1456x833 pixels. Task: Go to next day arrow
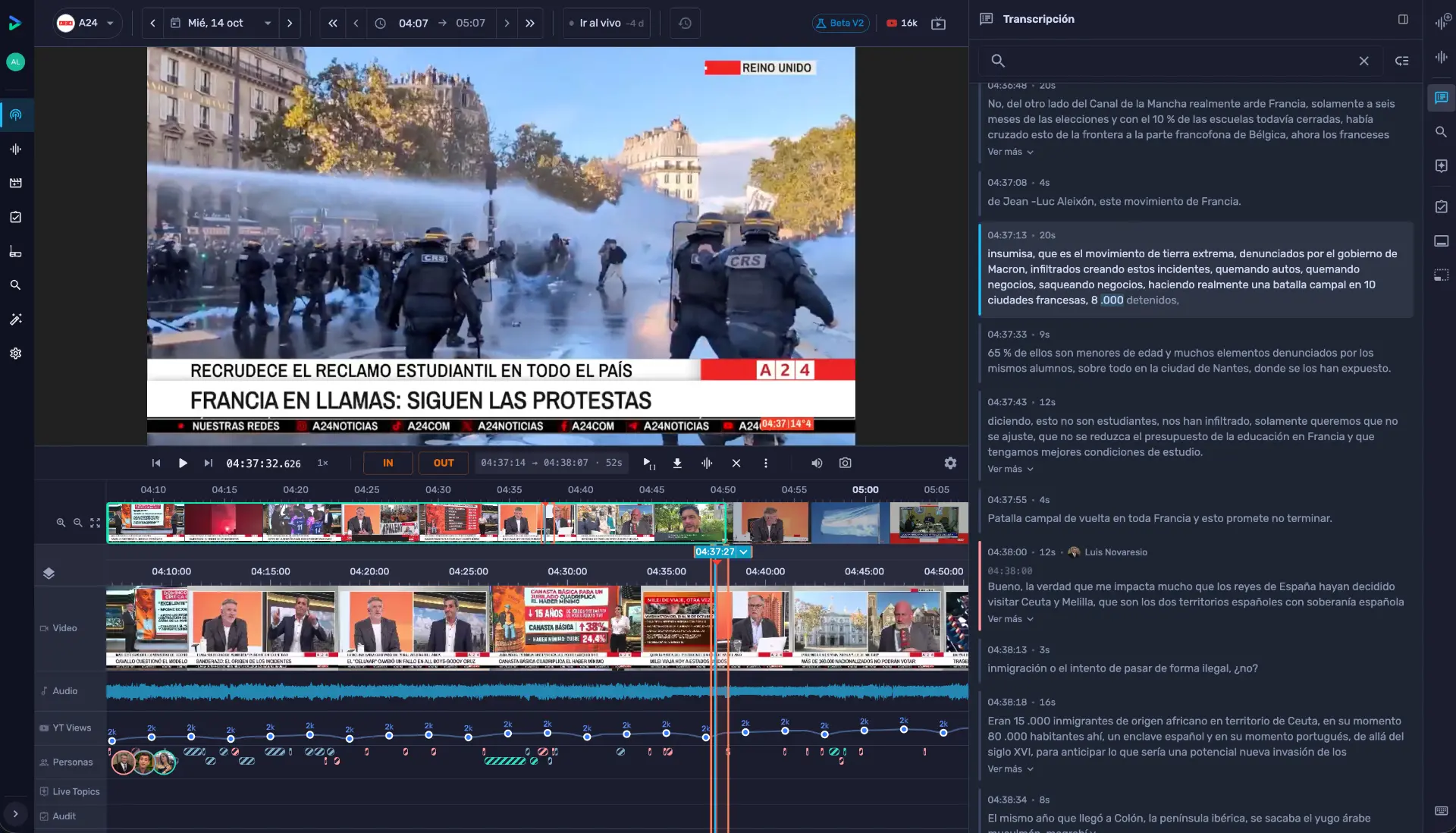[x=290, y=23]
